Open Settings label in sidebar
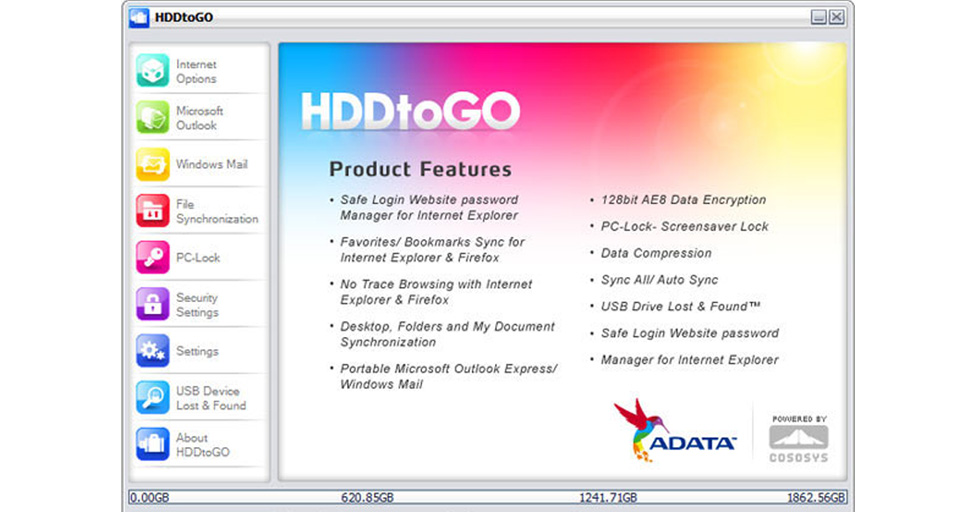 (197, 351)
